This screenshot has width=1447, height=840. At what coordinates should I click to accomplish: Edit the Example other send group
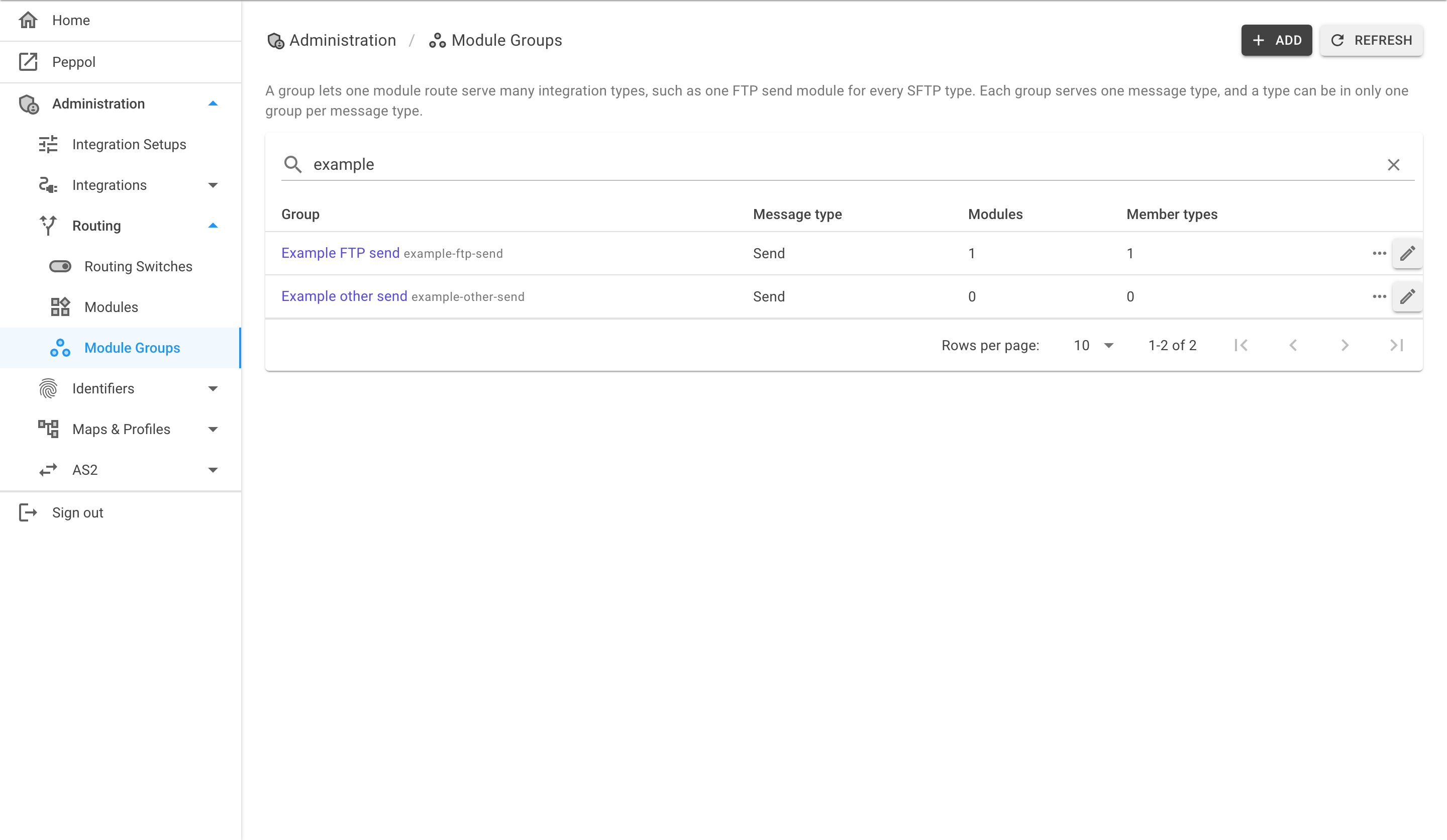[1407, 296]
